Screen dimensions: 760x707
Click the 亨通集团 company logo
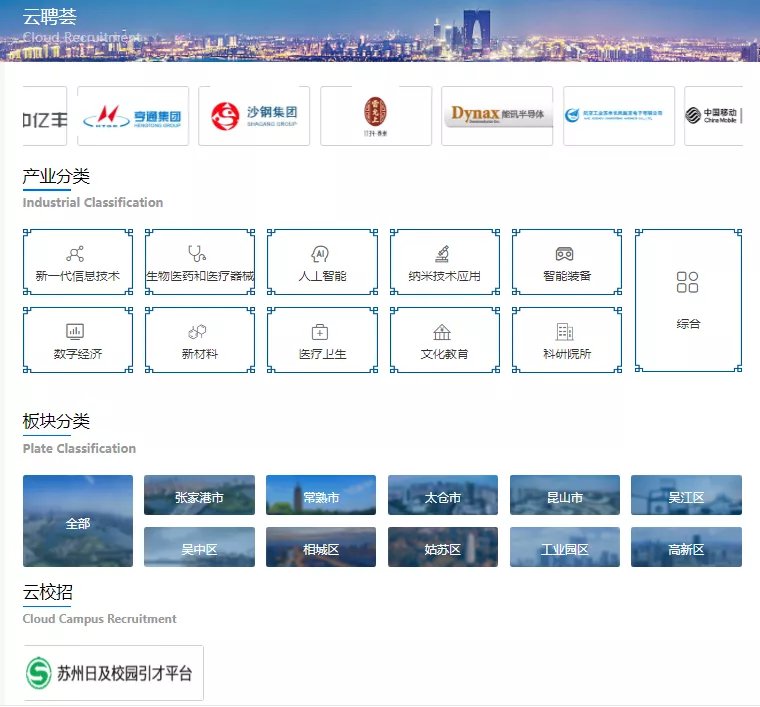tap(133, 116)
